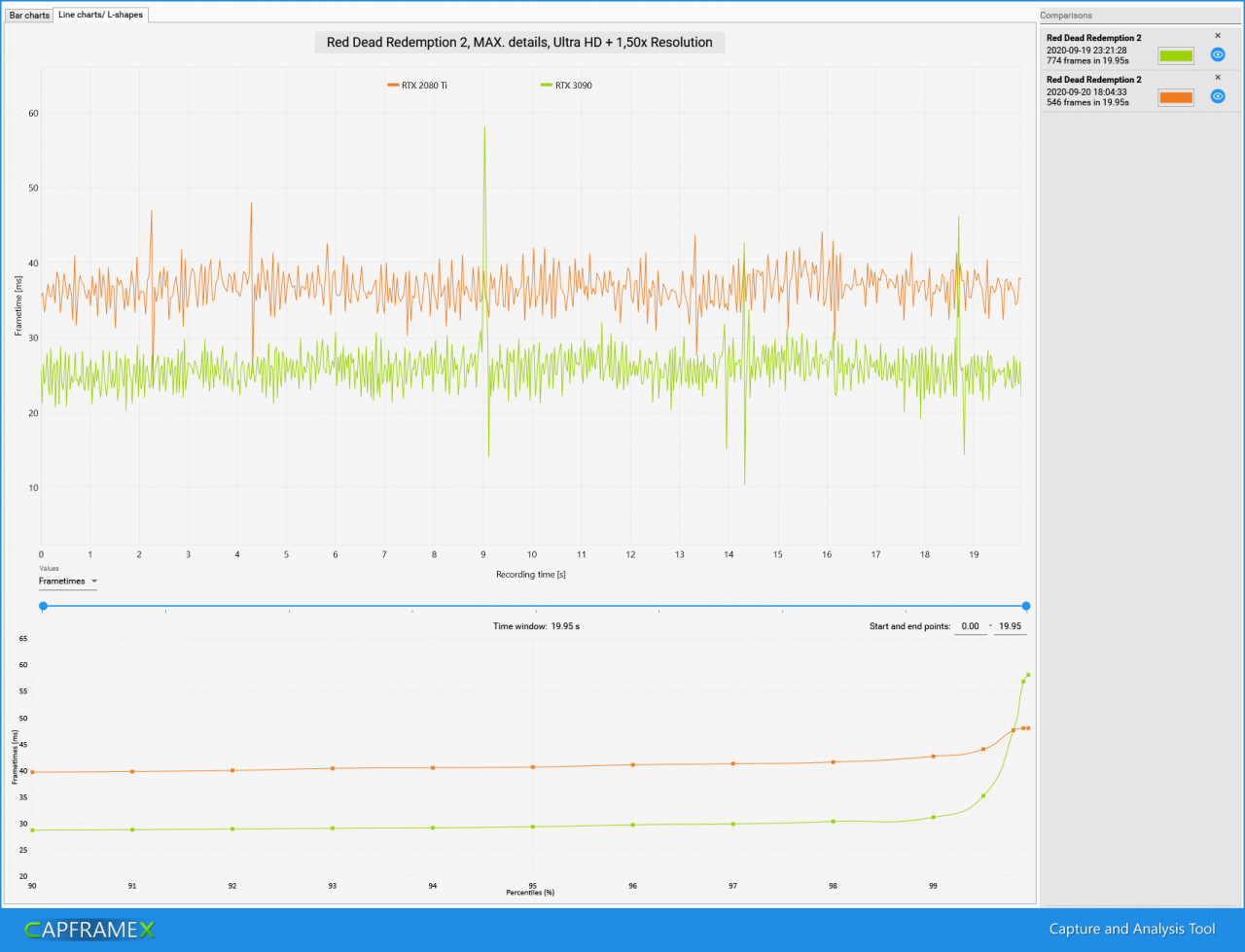1245x952 pixels.
Task: Click the RTX 3090 legend entry
Action: 566,86
